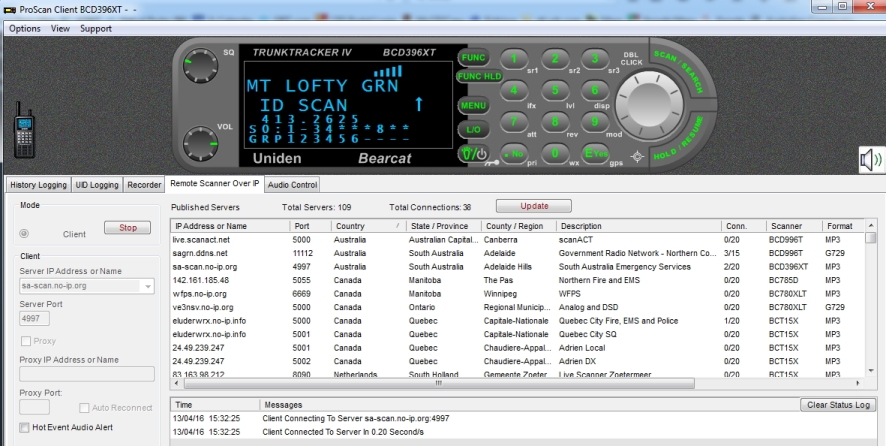Select the Client mode radio button

pyautogui.click(x=24, y=234)
